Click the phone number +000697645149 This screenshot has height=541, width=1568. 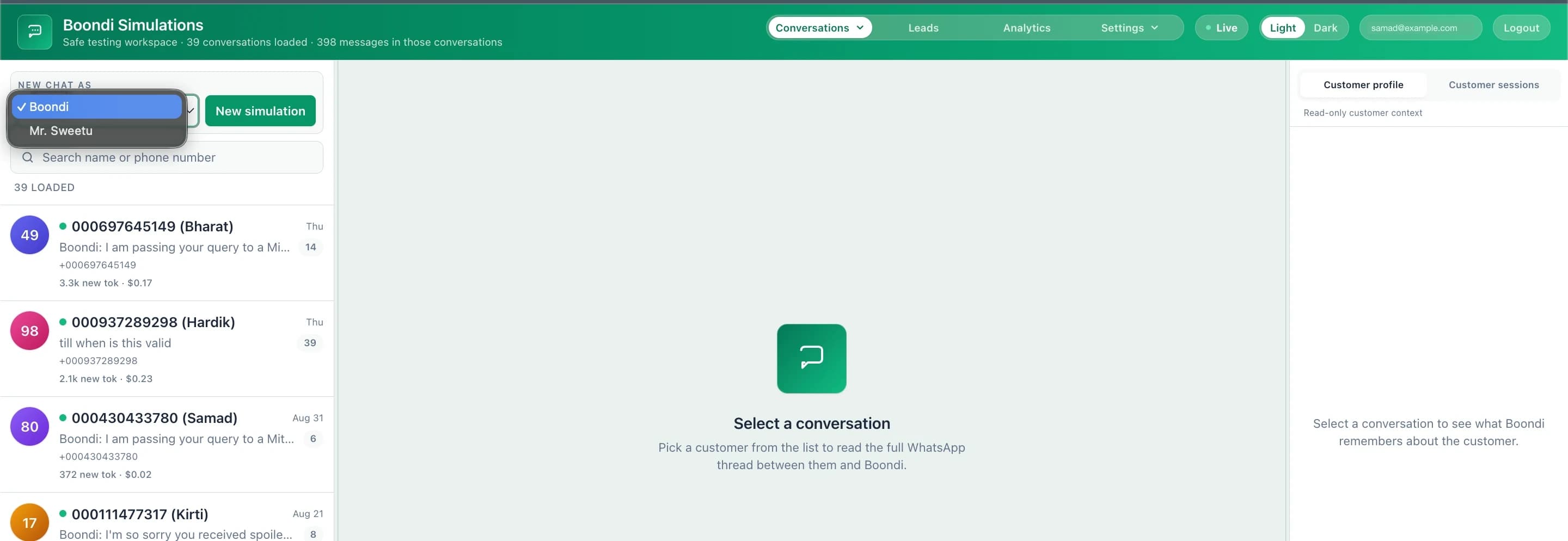[x=97, y=265]
